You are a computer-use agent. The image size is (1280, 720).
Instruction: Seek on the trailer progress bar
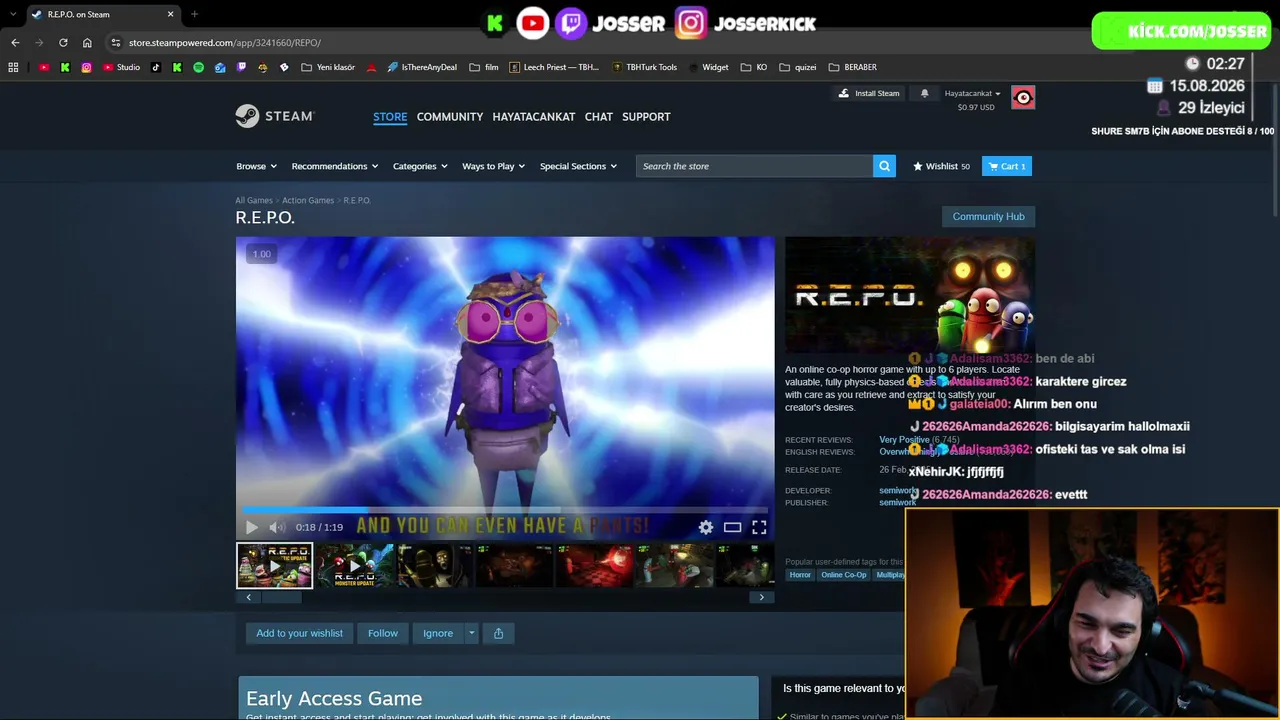point(505,511)
